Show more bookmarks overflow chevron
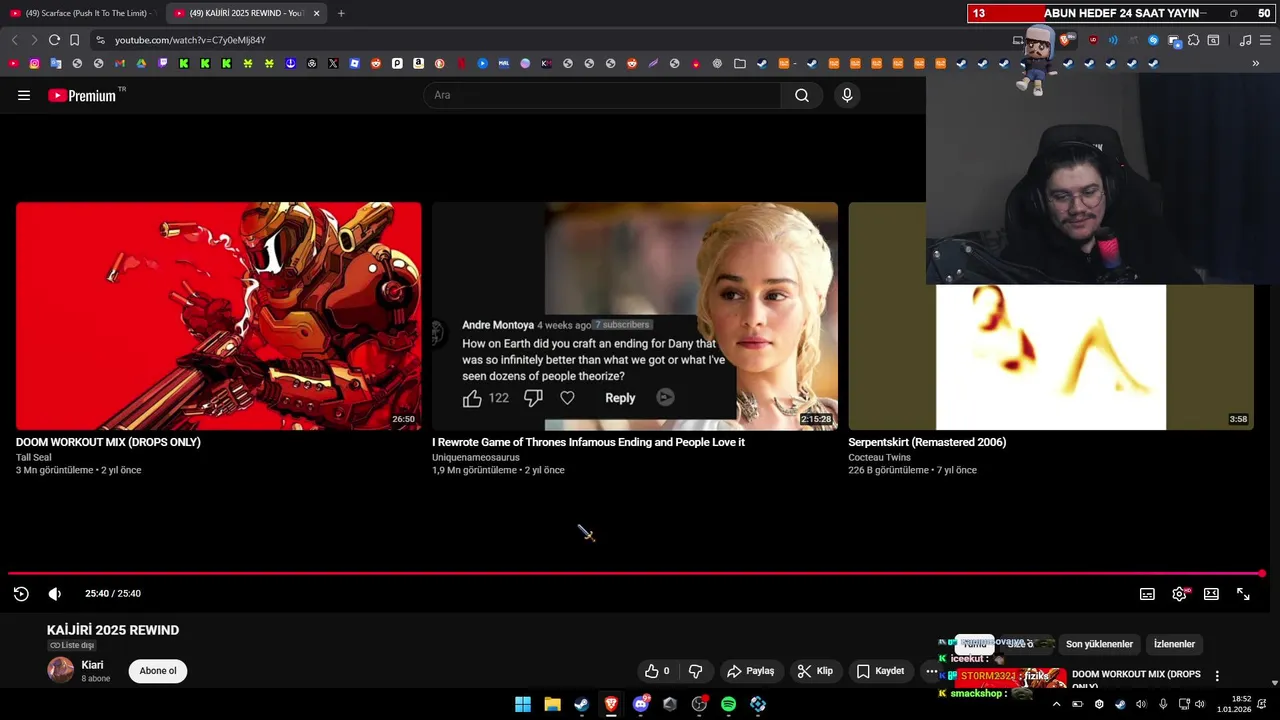The width and height of the screenshot is (1280, 720). 1256,63
